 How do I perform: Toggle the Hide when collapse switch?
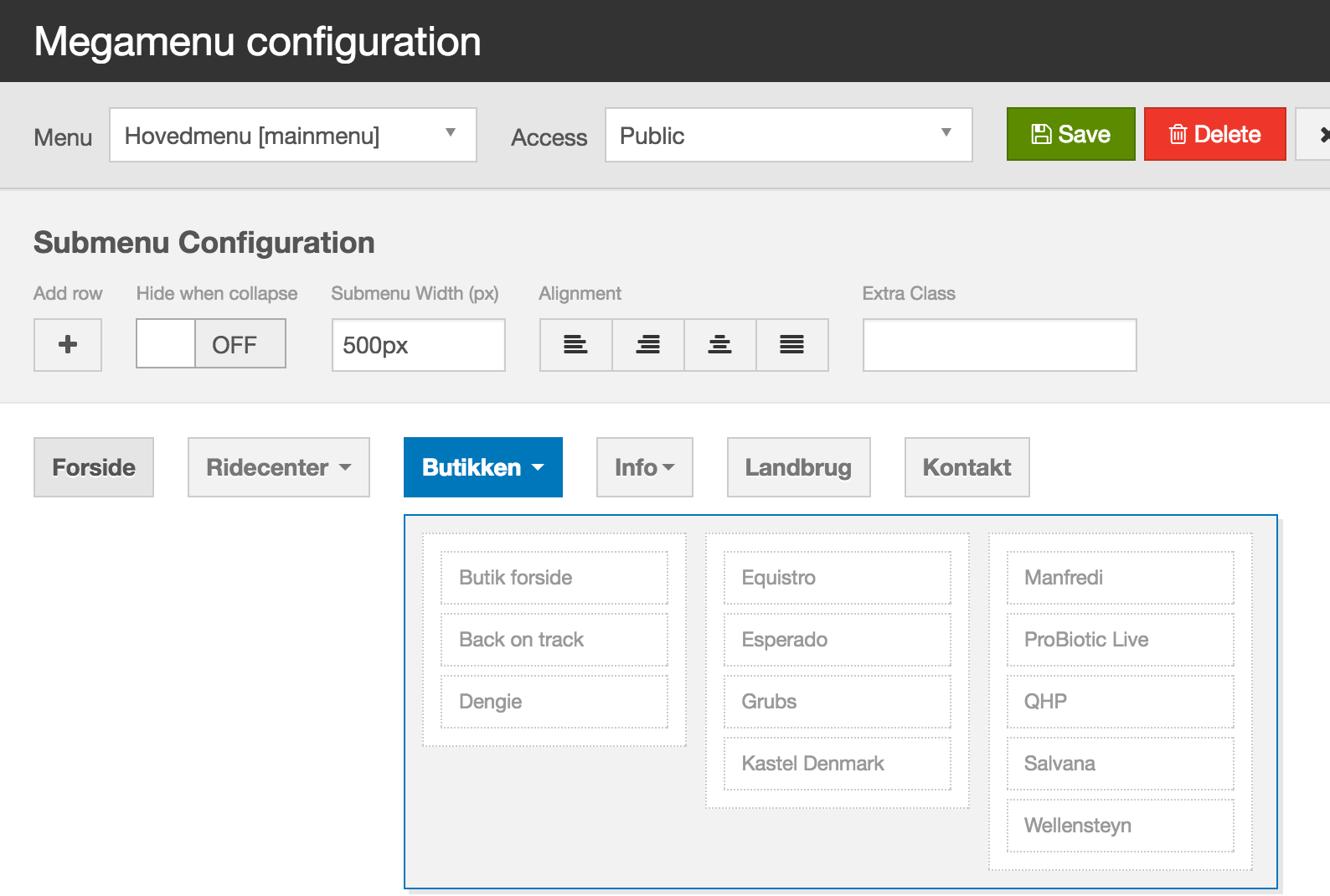pyautogui.click(x=211, y=344)
